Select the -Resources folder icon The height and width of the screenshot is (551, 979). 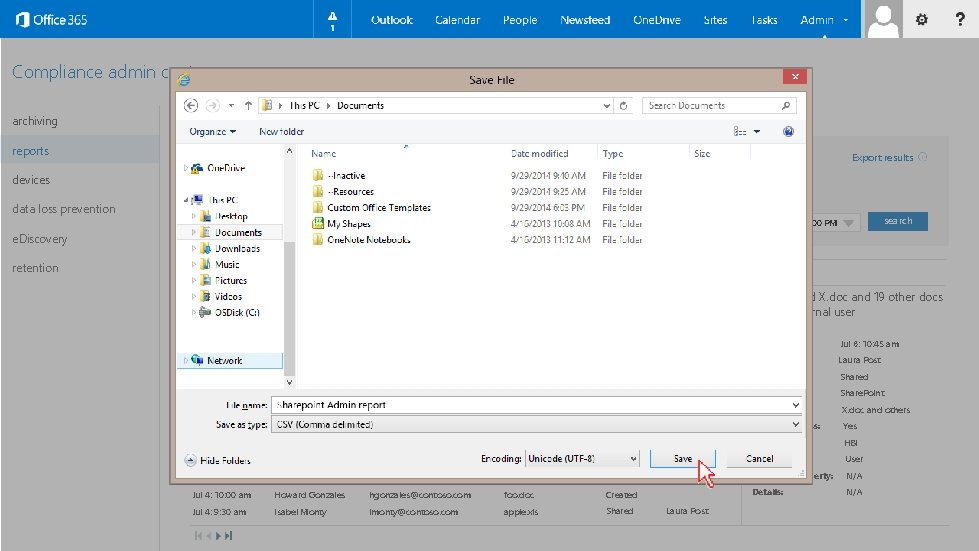tap(318, 191)
